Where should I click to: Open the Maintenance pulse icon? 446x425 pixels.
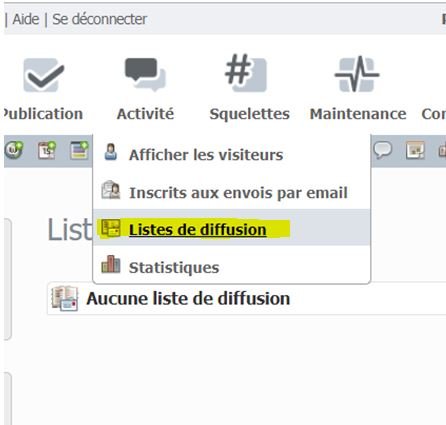pos(357,74)
